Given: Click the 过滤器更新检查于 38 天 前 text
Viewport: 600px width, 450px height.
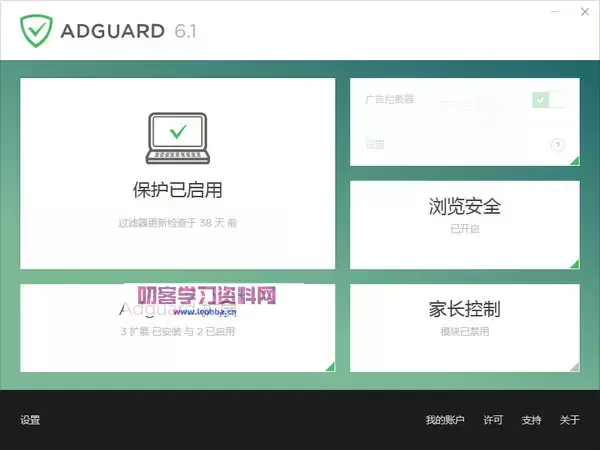Looking at the screenshot, I should click(178, 223).
